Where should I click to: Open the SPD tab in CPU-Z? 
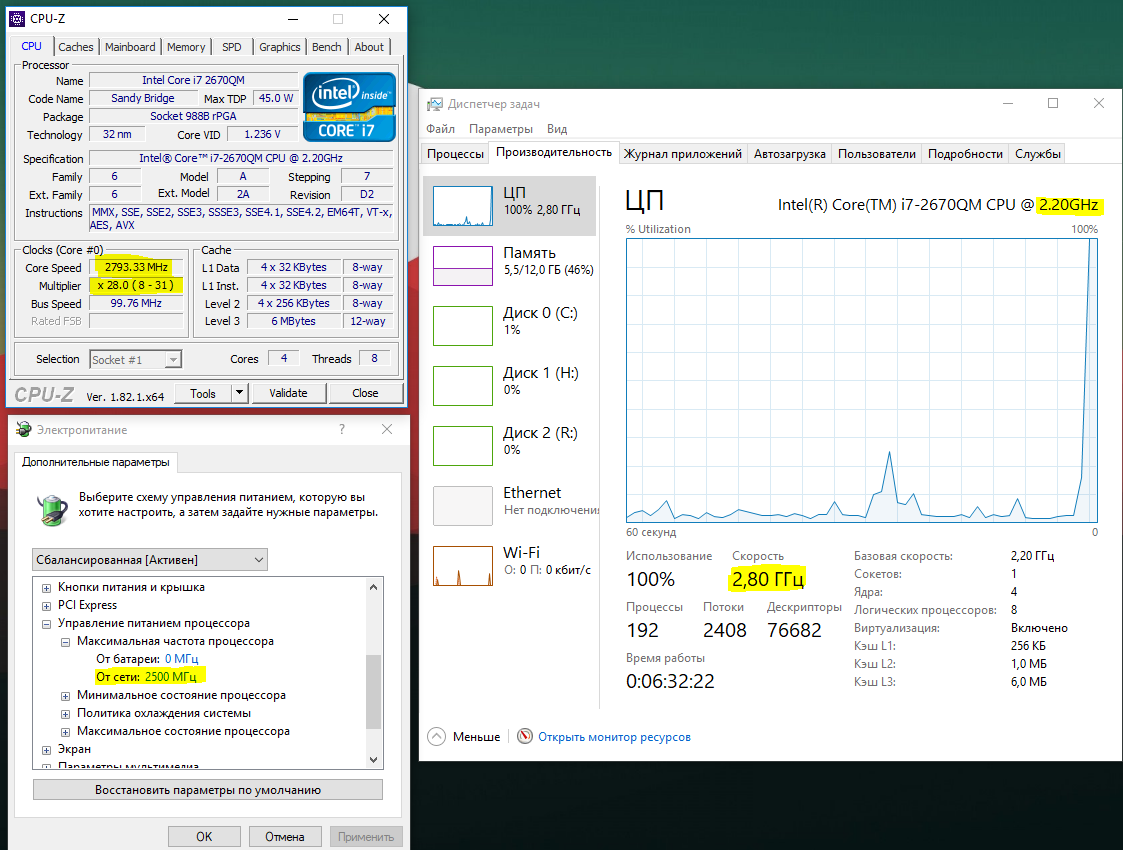232,47
